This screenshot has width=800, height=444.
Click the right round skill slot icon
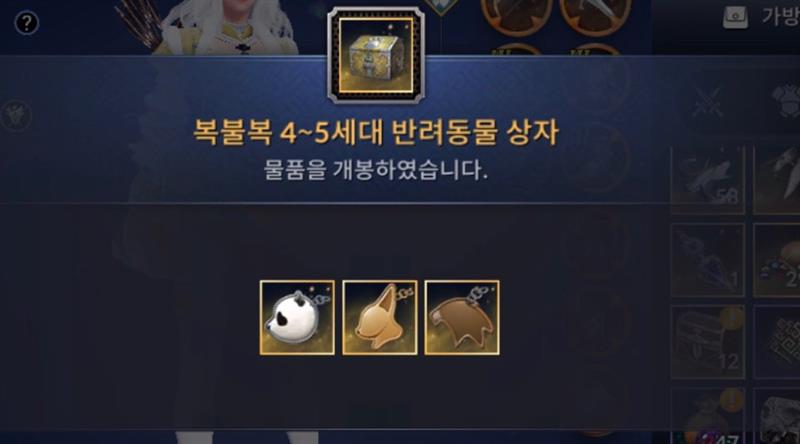click(595, 16)
